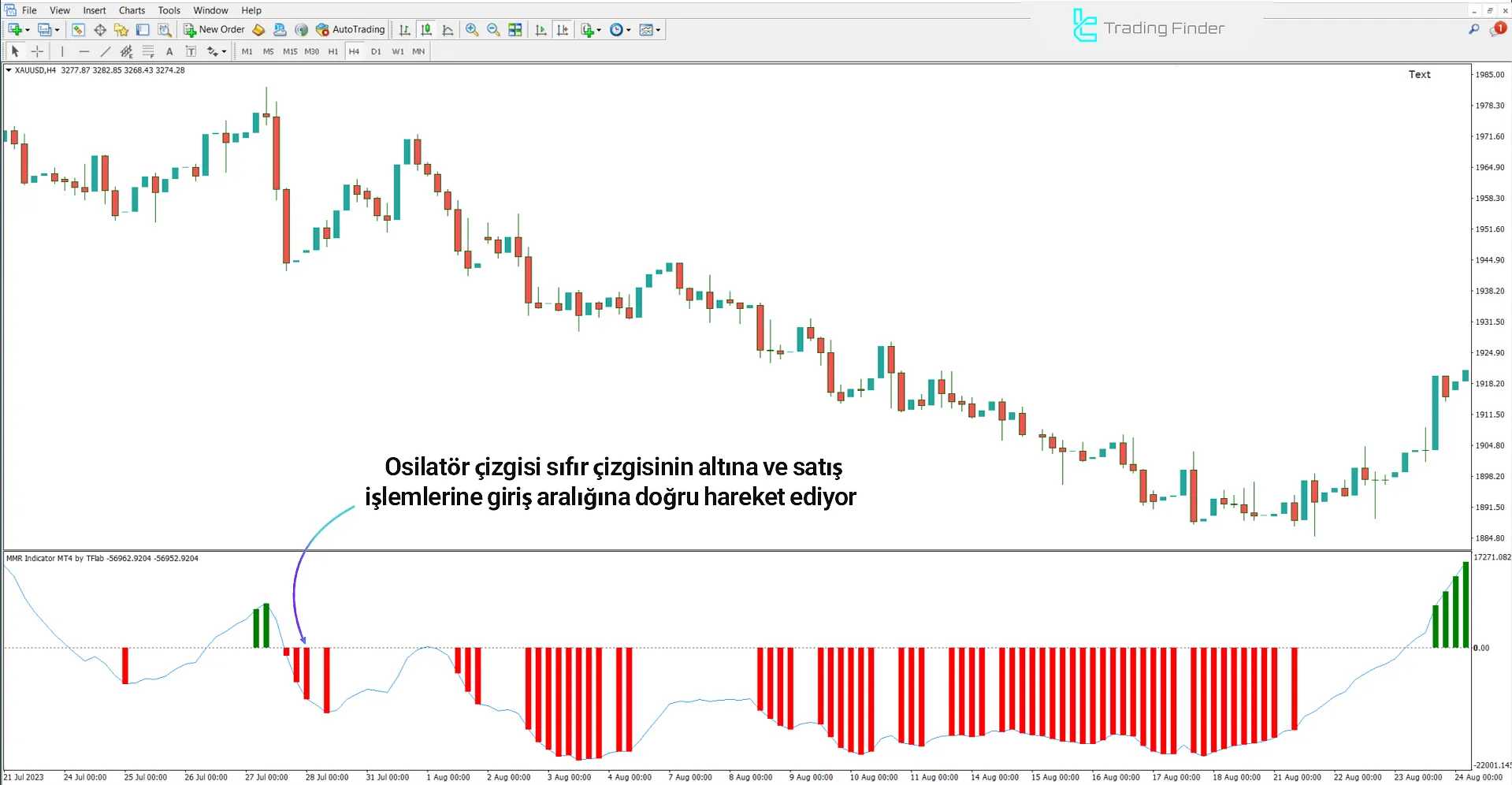Open the Charts menu
1512x785 pixels.
click(131, 10)
